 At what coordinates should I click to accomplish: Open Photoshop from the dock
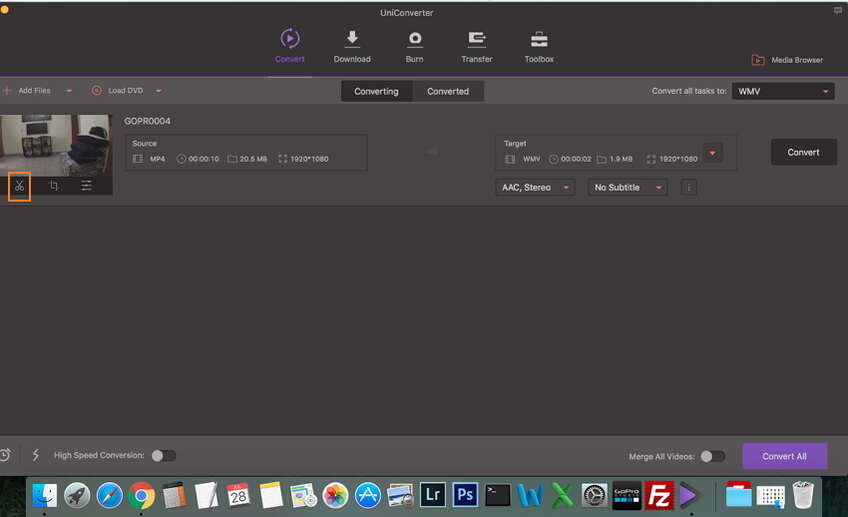click(x=465, y=495)
